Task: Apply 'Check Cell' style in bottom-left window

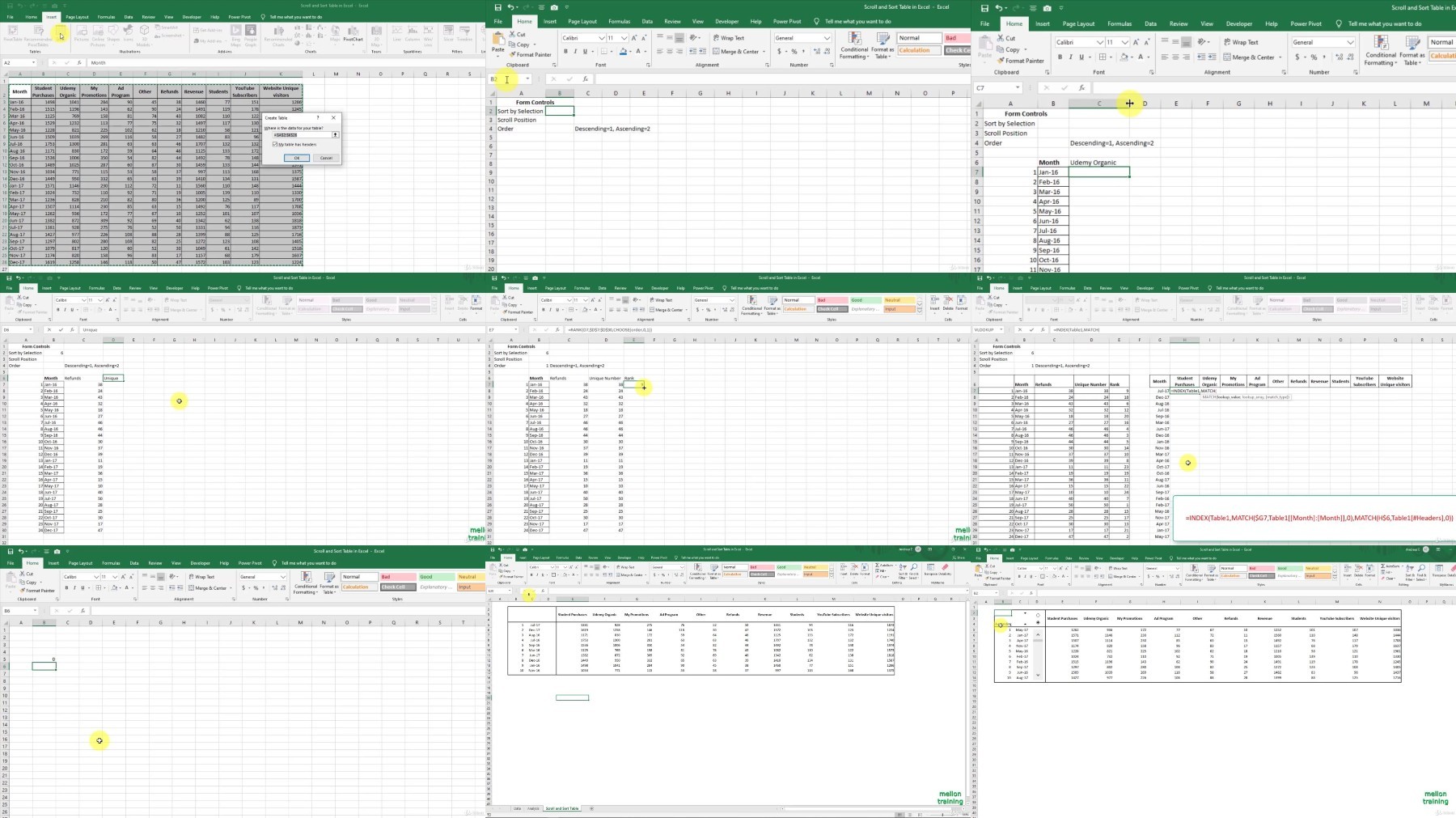Action: (398, 587)
